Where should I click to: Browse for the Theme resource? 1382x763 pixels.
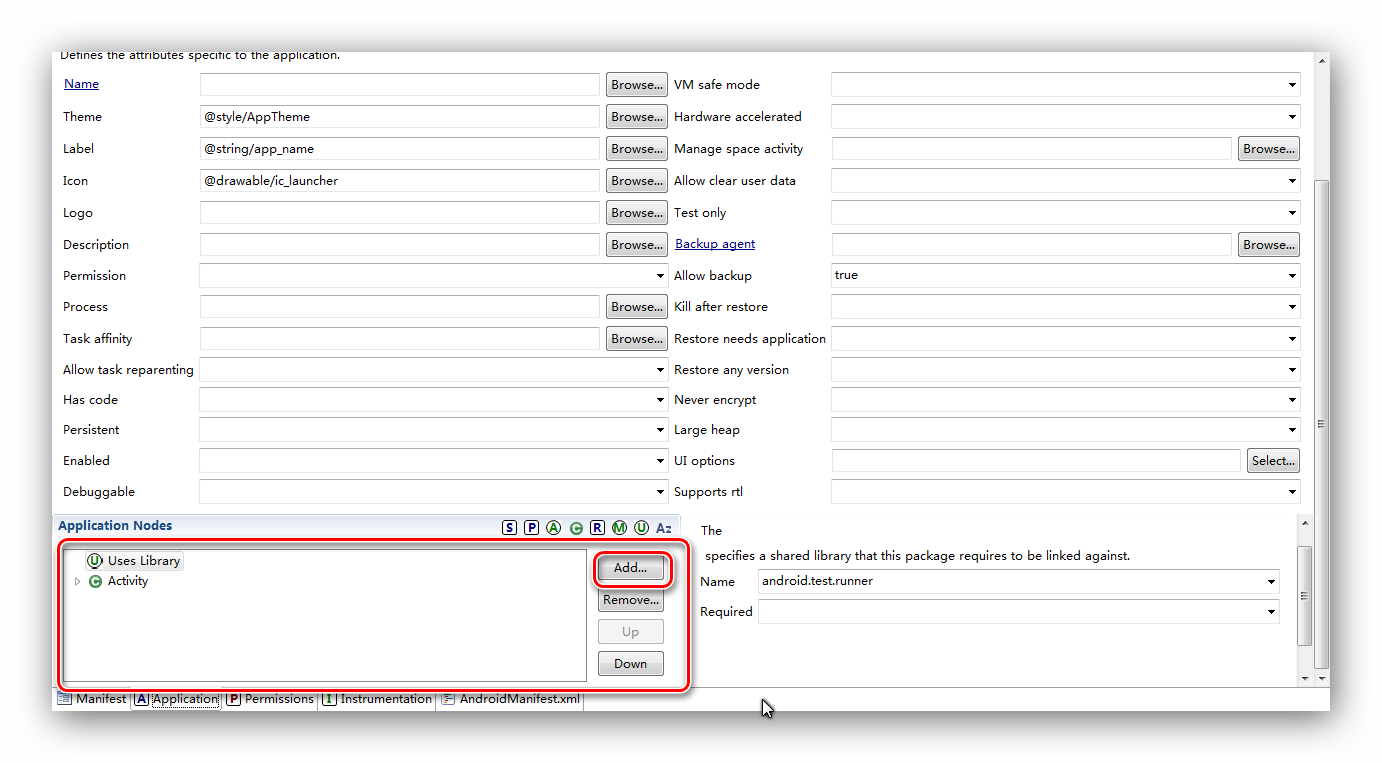pos(637,117)
